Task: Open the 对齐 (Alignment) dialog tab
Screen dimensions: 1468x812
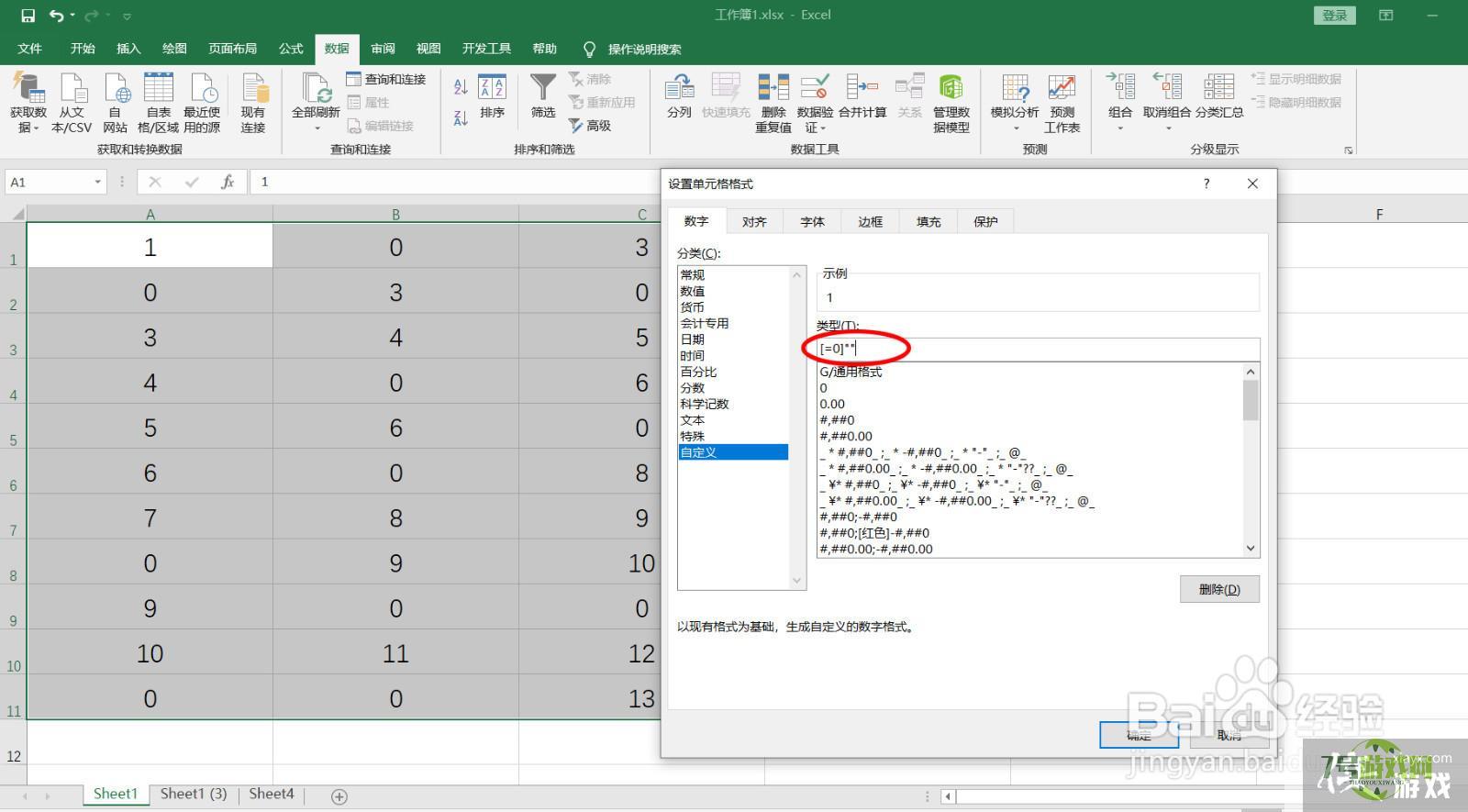Action: (754, 221)
